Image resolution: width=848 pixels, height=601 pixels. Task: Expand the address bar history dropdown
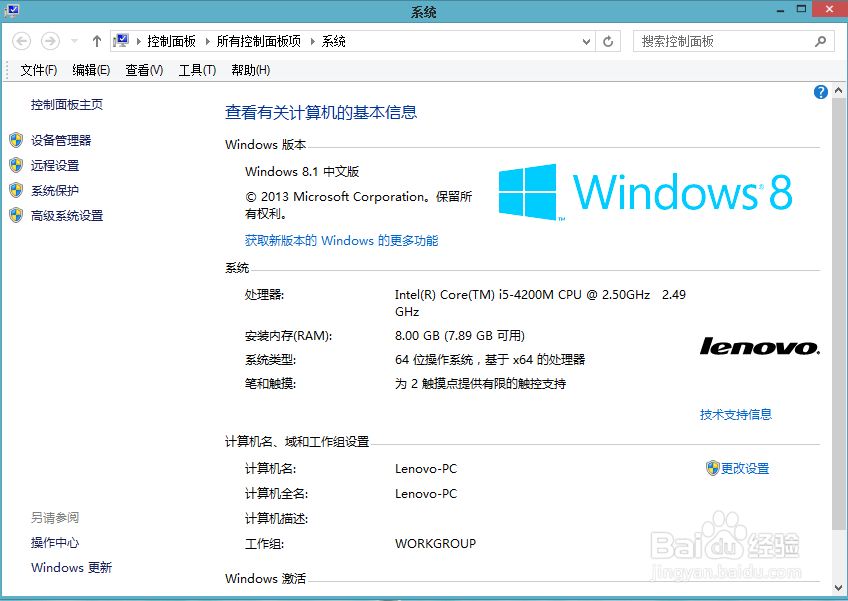pyautogui.click(x=586, y=42)
